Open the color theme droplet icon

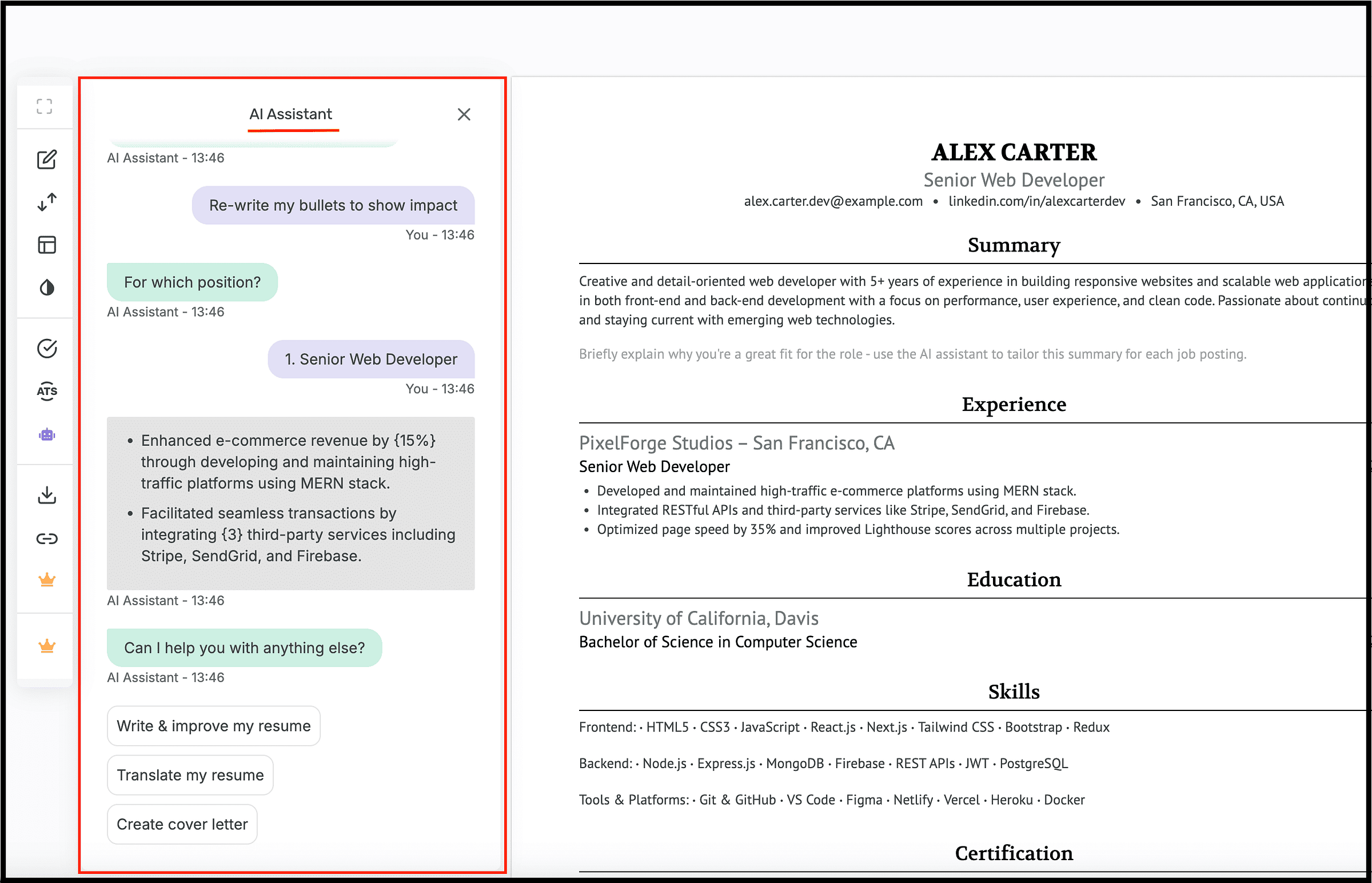pos(46,287)
